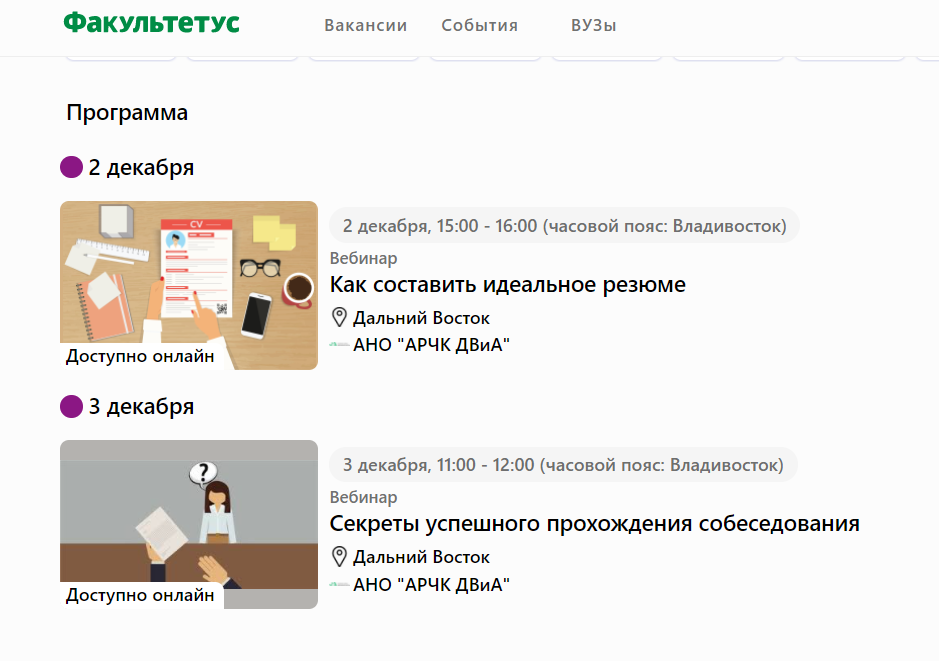
Task: Select the 'Дальний Восток' text under the resume webinar
Action: pyautogui.click(x=421, y=318)
